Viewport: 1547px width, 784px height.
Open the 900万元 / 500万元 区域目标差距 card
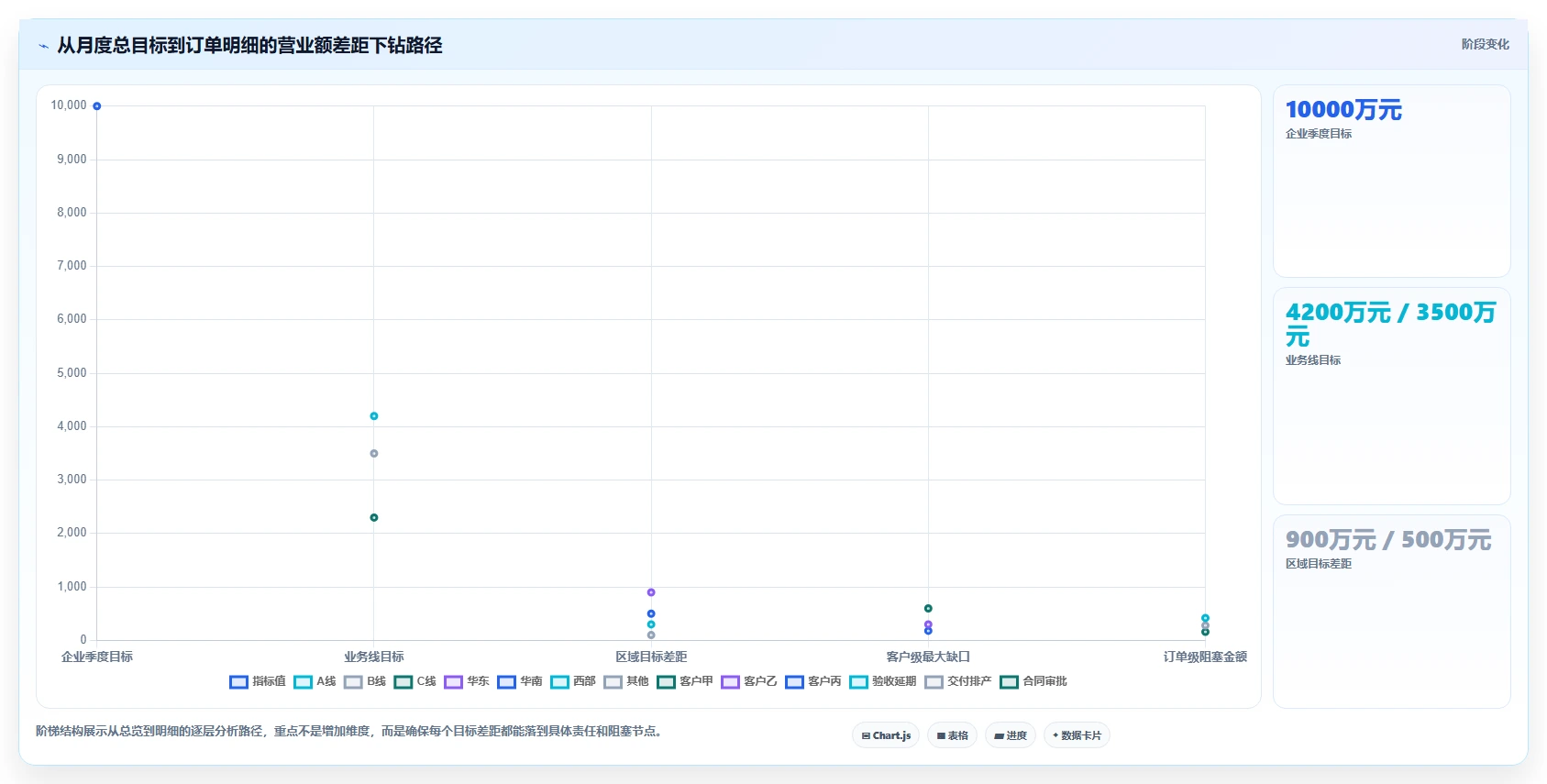click(1391, 612)
